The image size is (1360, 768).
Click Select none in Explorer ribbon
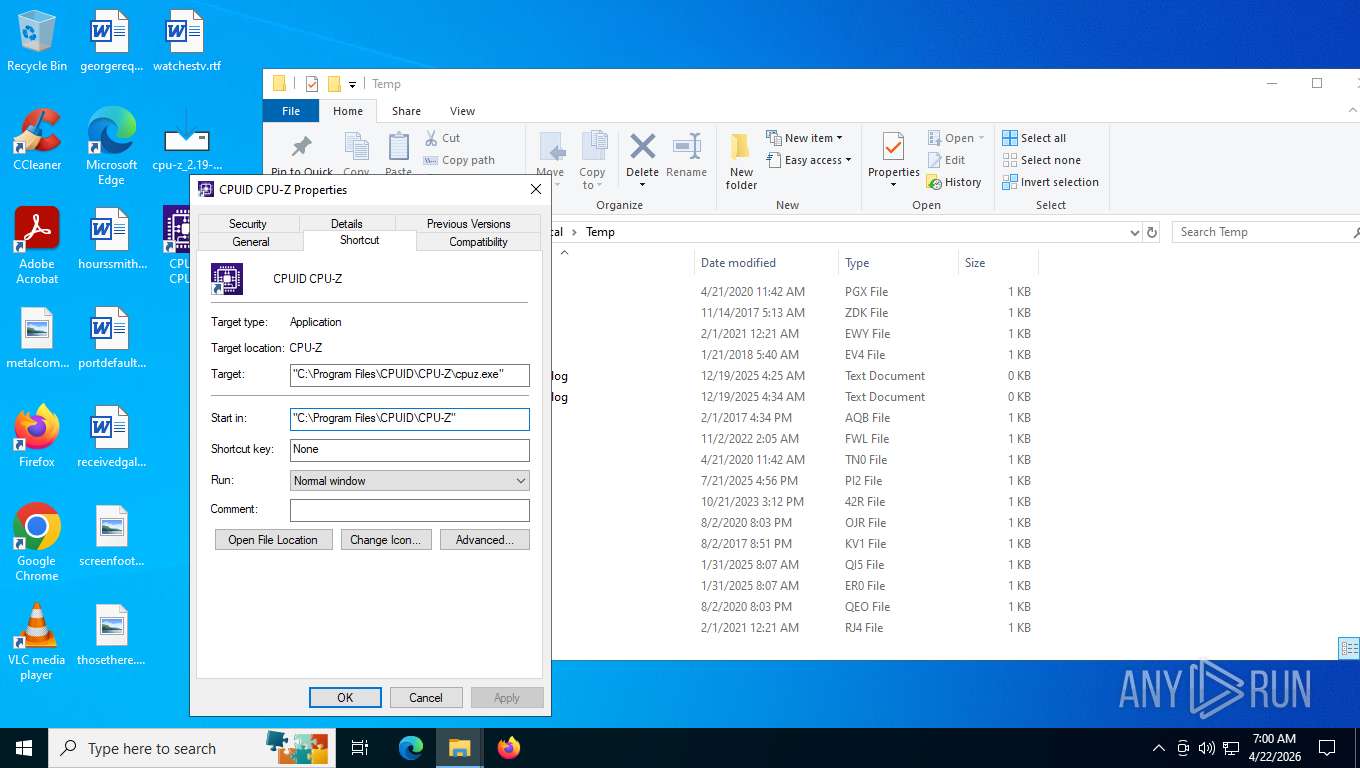(1041, 160)
